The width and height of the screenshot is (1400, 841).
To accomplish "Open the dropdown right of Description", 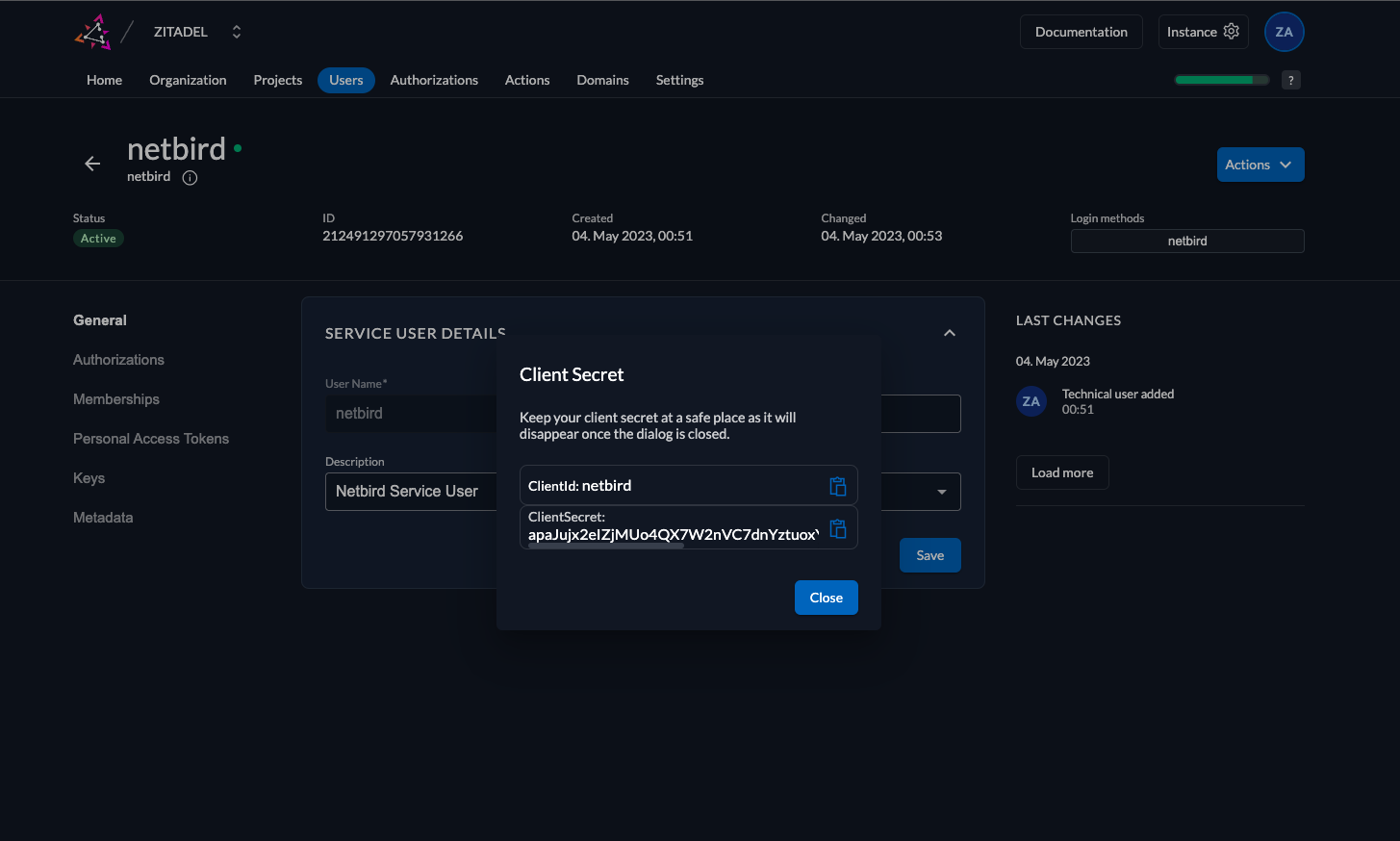I will [x=940, y=492].
